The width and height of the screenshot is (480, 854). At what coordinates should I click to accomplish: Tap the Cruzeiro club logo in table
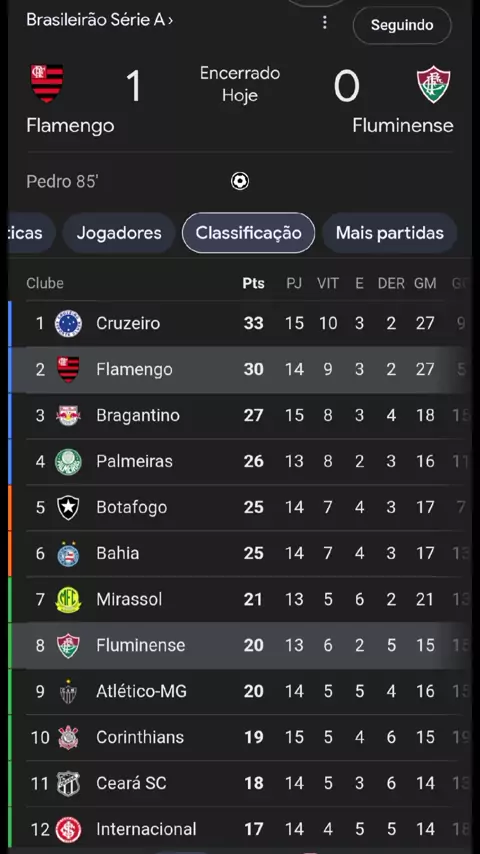click(68, 324)
